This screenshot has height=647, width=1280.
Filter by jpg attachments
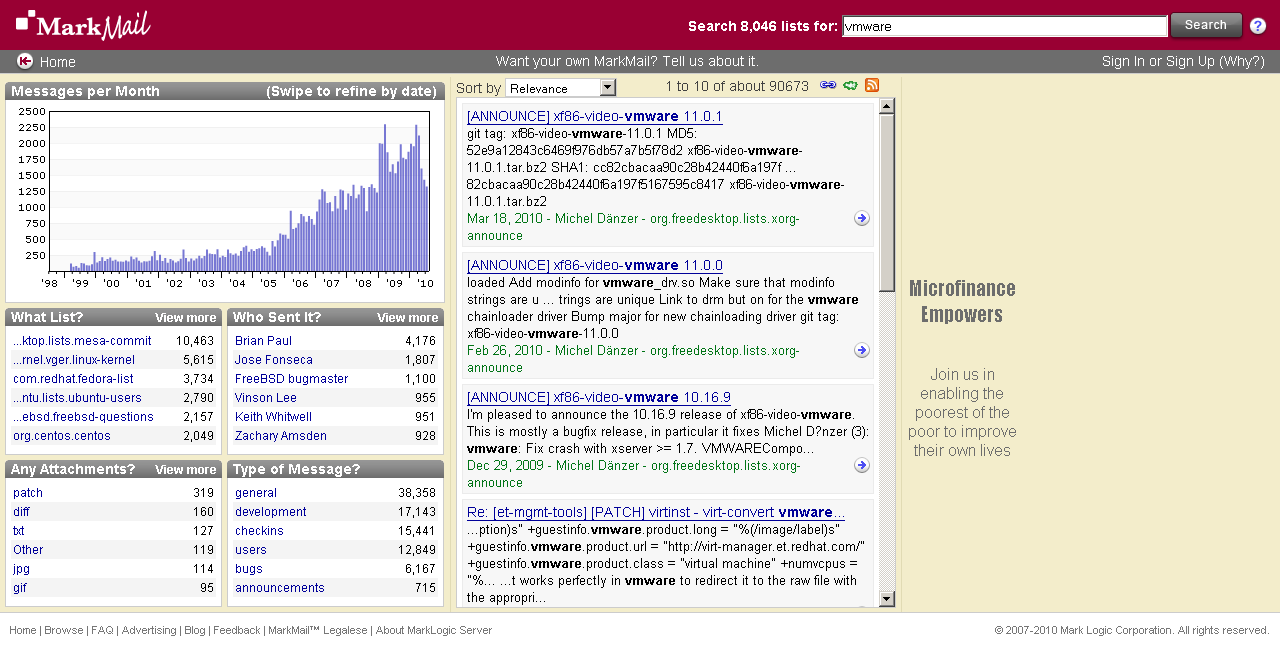(x=21, y=569)
